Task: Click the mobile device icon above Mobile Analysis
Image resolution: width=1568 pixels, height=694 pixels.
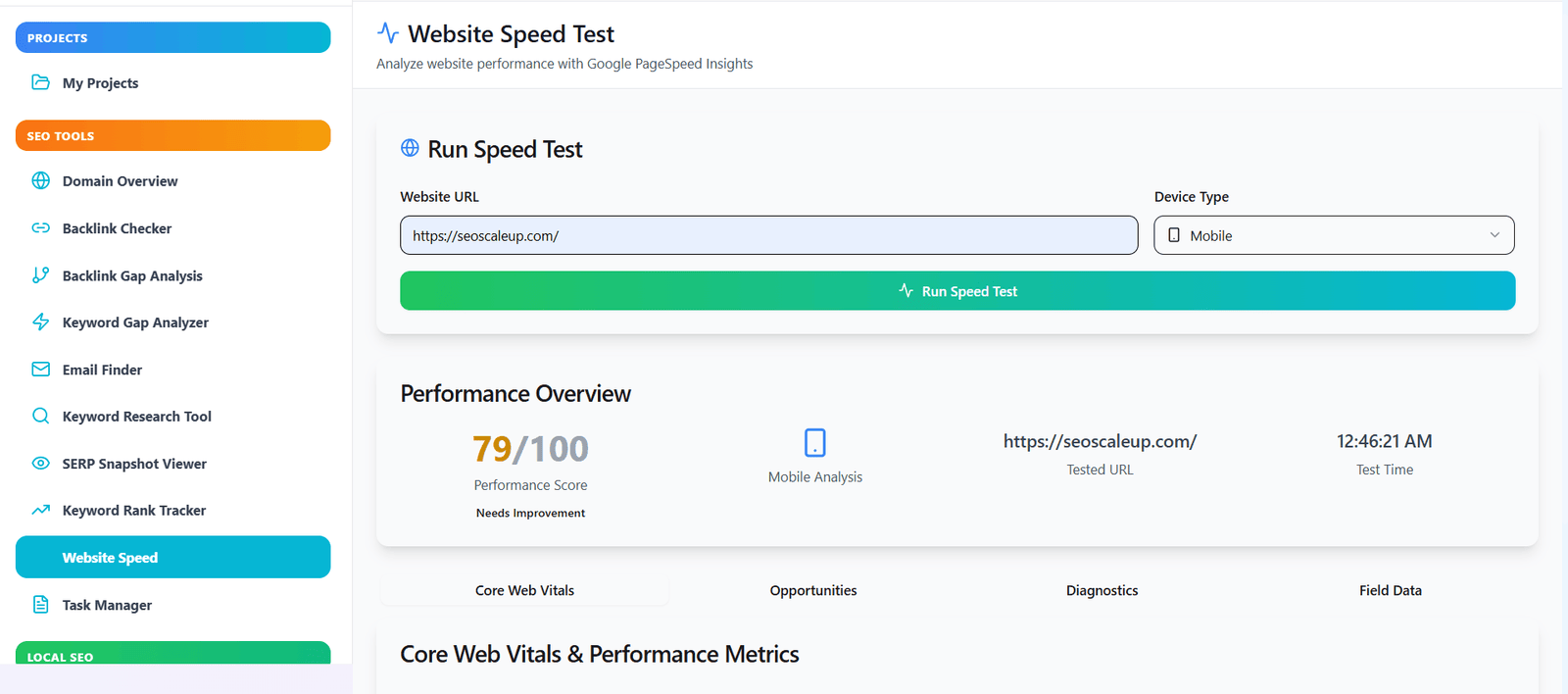Action: [x=815, y=442]
